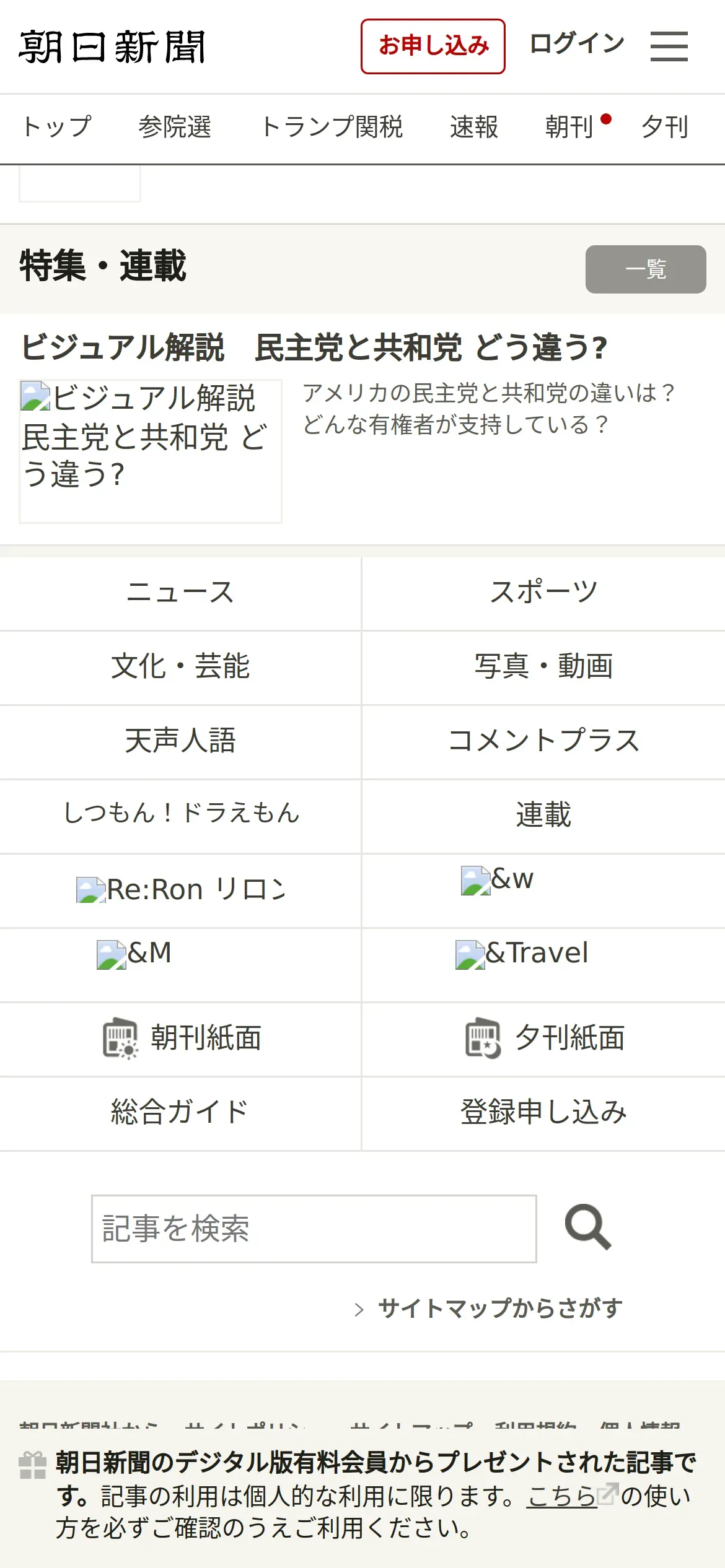Open ビジュアル解説 article thumbnail

tap(151, 451)
